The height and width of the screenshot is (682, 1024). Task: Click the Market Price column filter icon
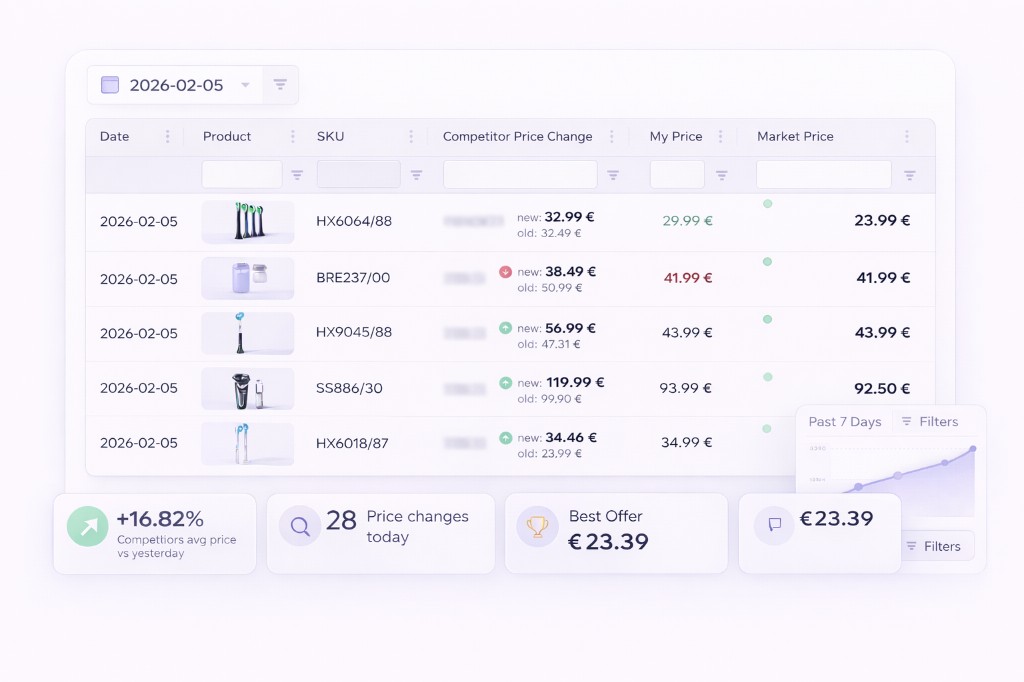(x=909, y=175)
